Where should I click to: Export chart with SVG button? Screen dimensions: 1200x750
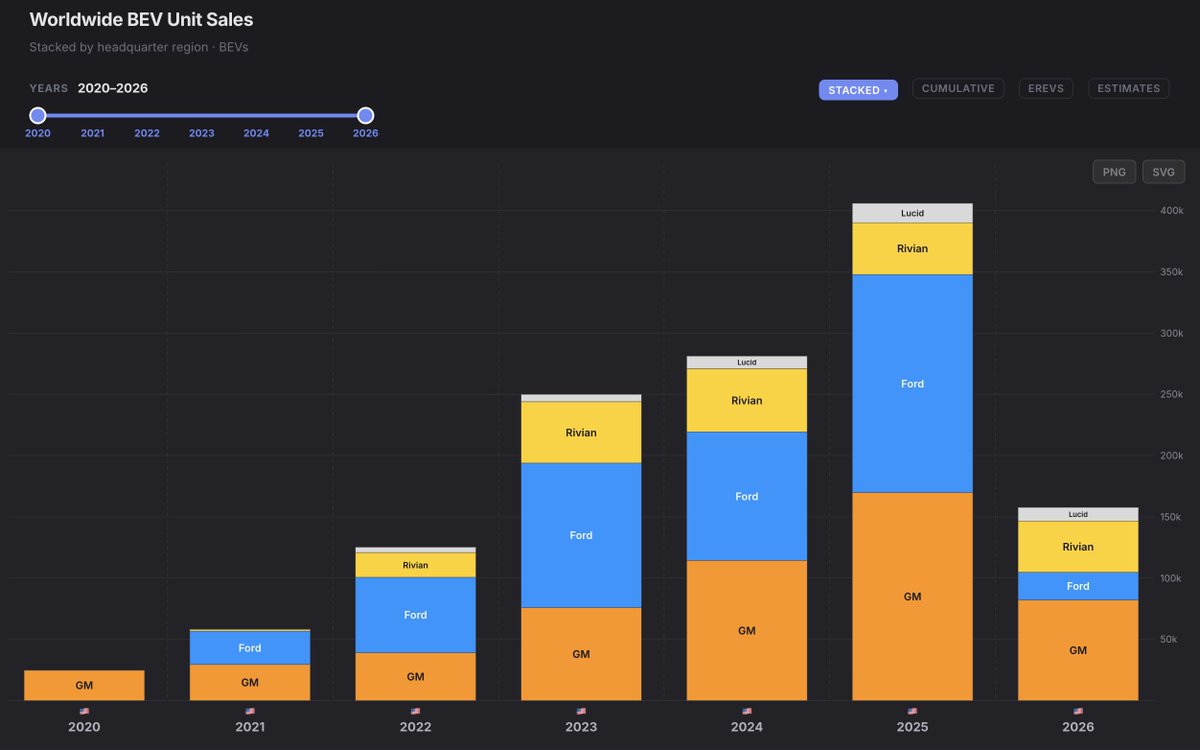click(x=1163, y=172)
